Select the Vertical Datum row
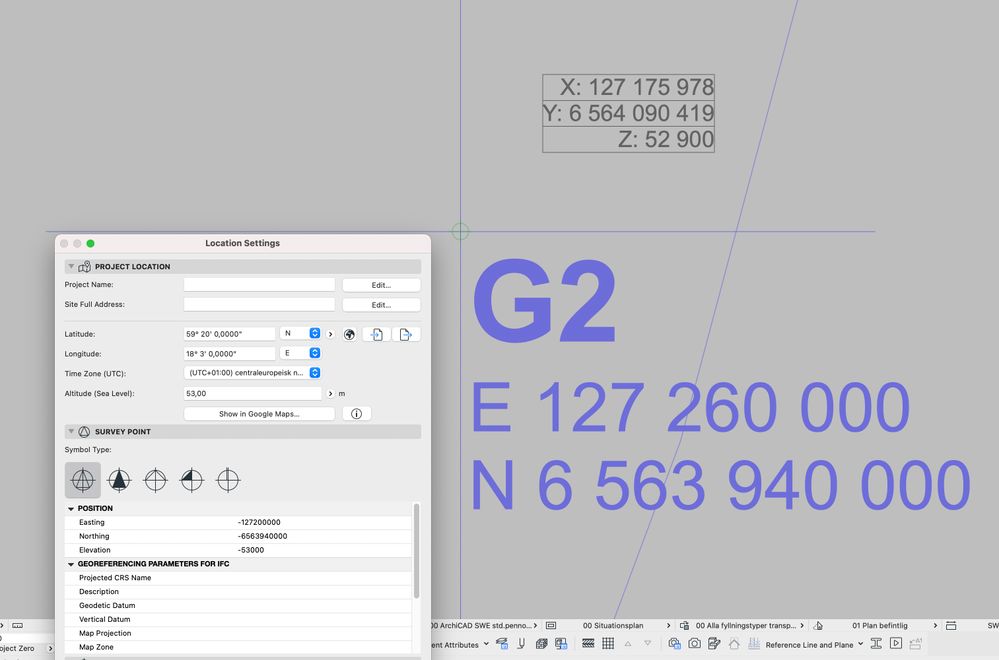The image size is (999, 660). click(238, 620)
